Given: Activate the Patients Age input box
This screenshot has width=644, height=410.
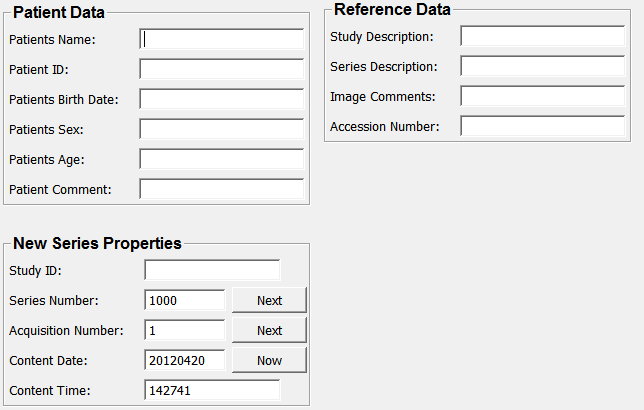Looking at the screenshot, I should [221, 159].
